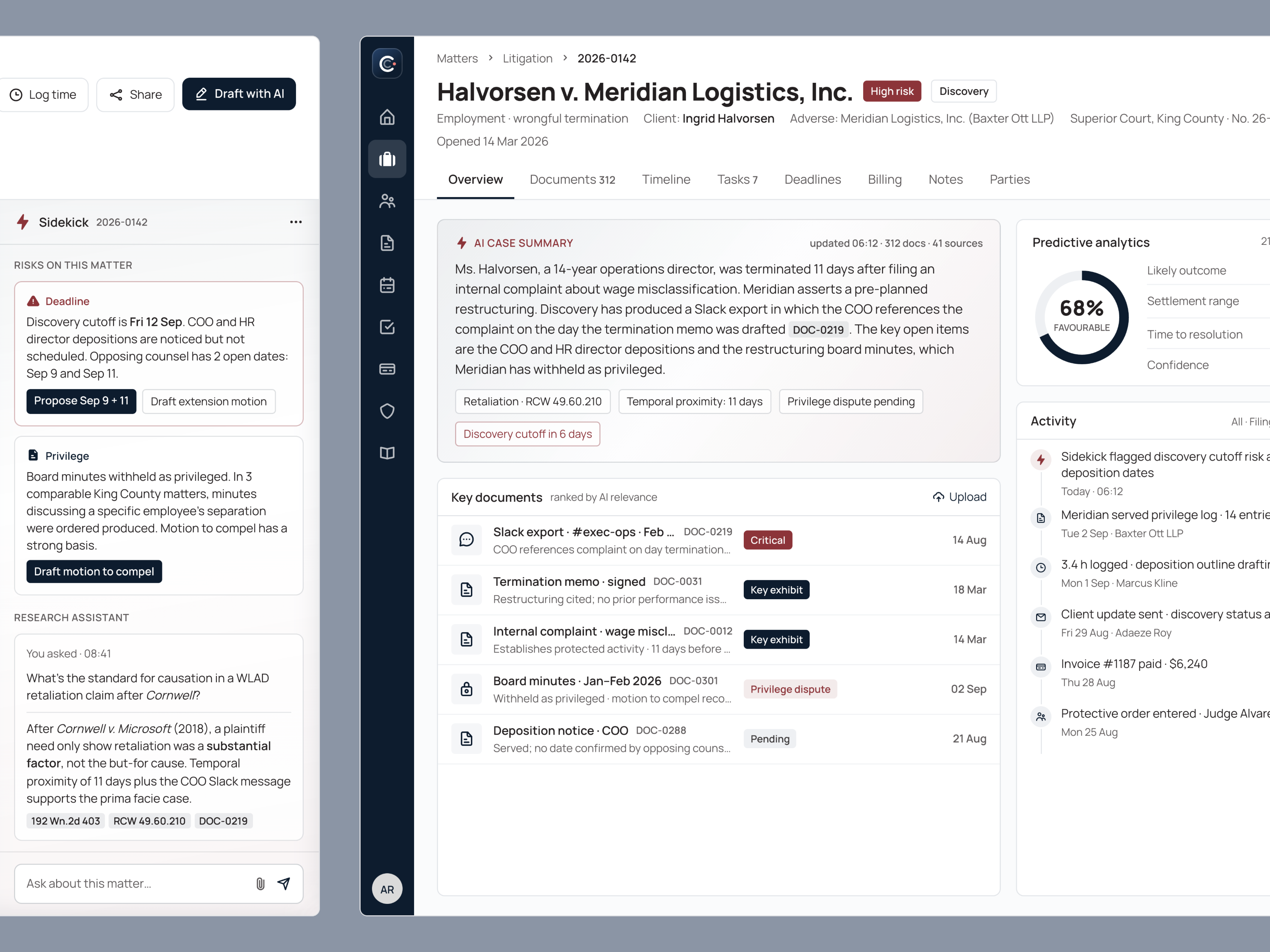This screenshot has width=1270, height=952.
Task: Click the Litigation breadcrumb link
Action: tap(527, 58)
